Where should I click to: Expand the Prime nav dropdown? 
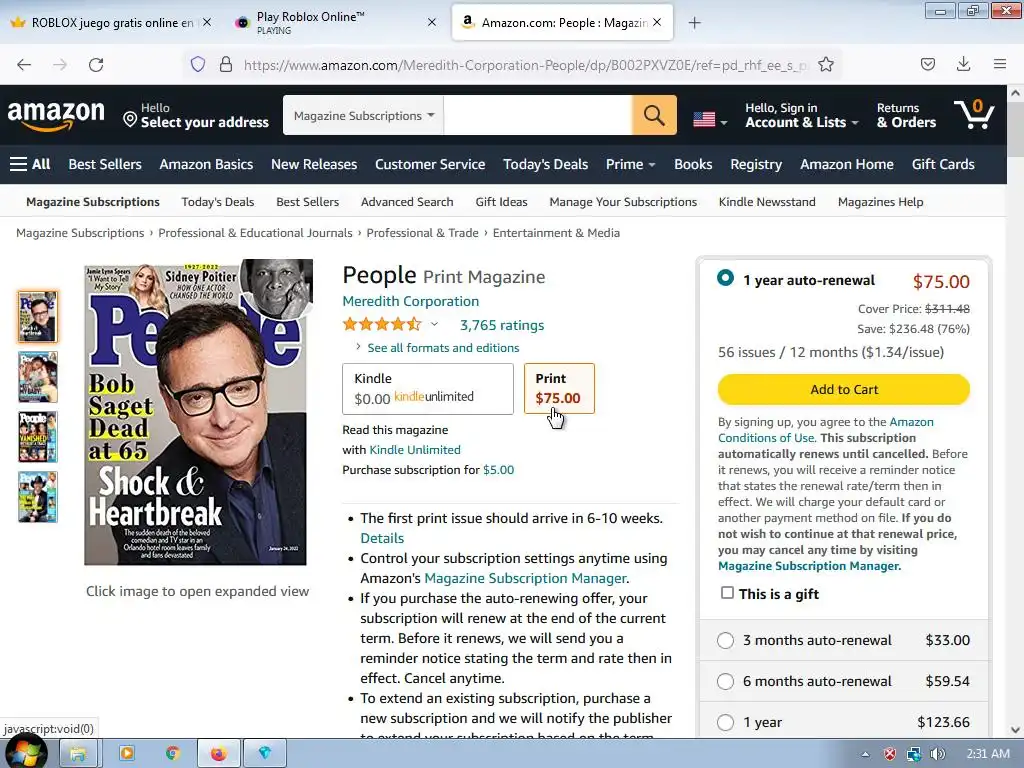pos(630,164)
